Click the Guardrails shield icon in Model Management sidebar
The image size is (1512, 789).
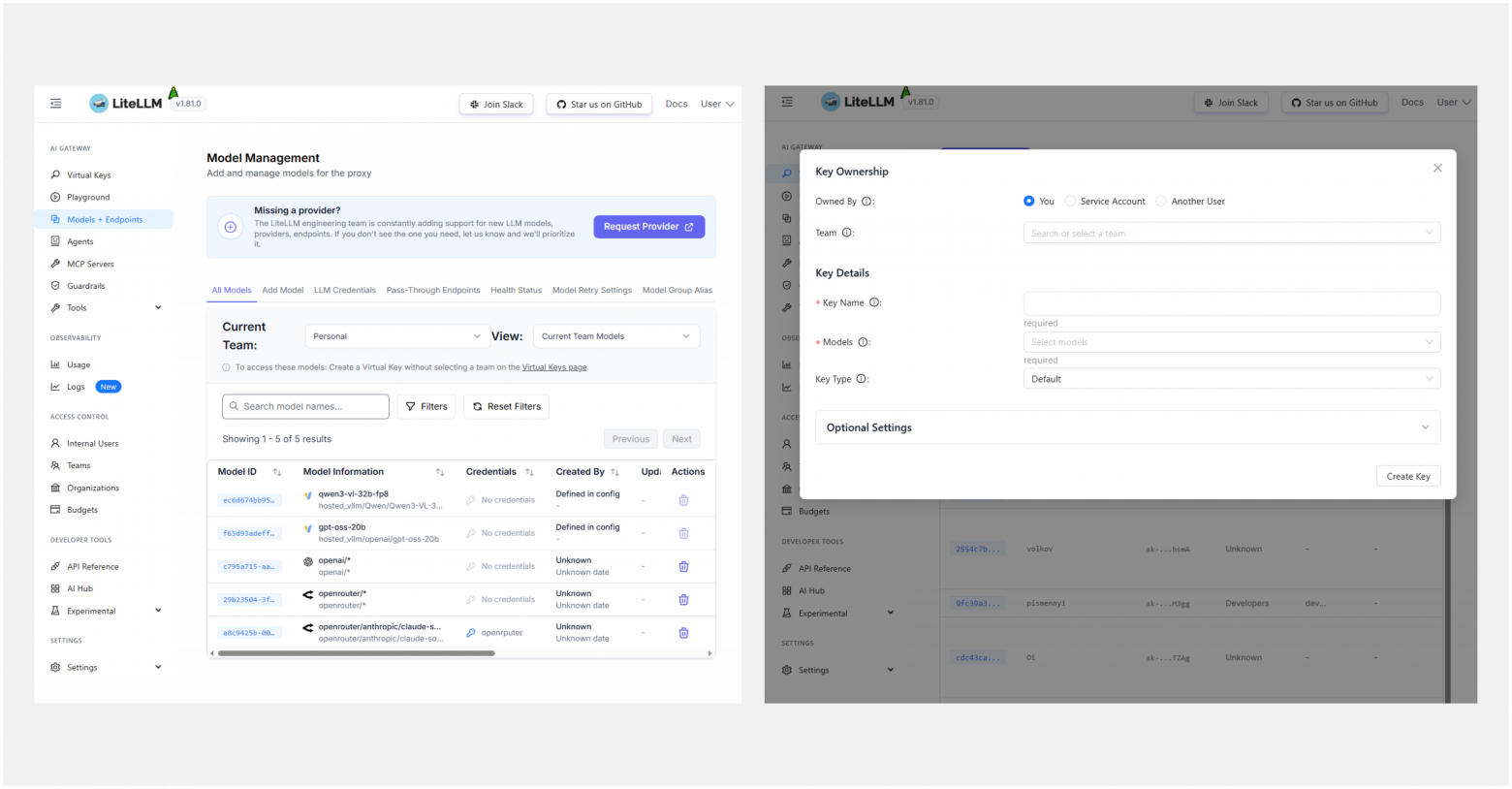55,286
